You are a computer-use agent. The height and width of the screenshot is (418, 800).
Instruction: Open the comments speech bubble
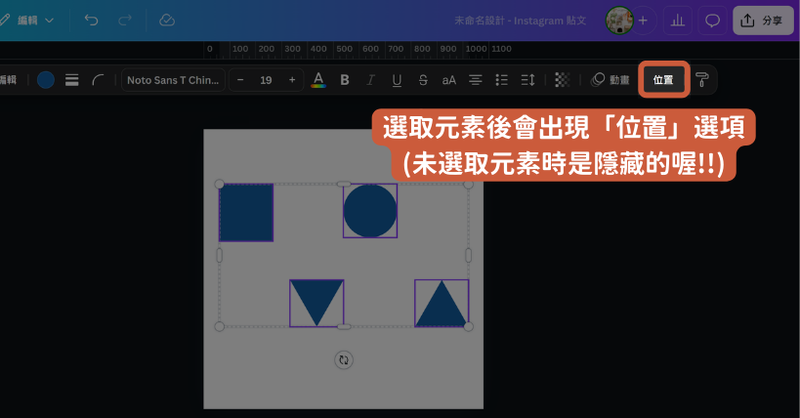(712, 20)
